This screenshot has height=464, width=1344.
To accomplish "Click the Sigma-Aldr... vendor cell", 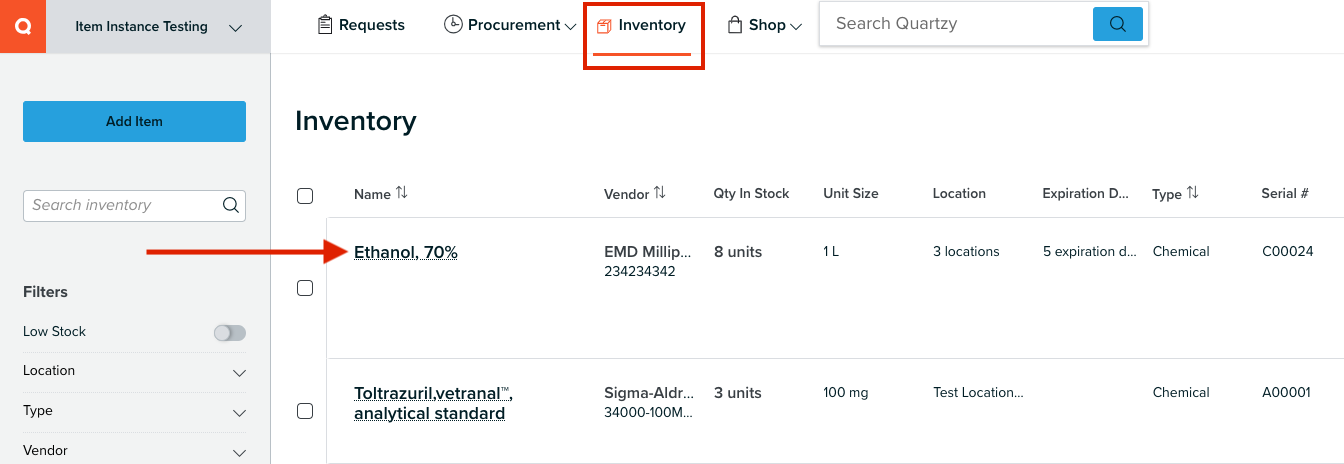I will 649,393.
